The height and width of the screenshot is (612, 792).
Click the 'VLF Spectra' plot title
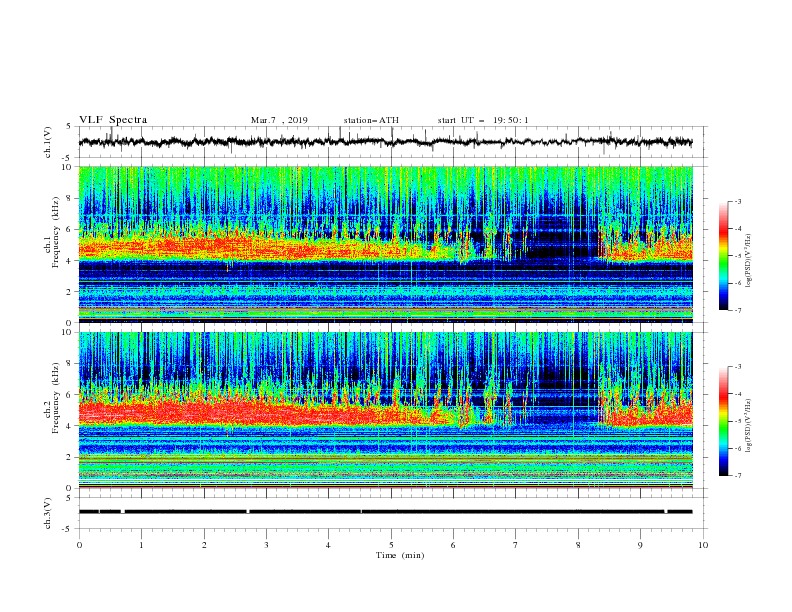(113, 120)
